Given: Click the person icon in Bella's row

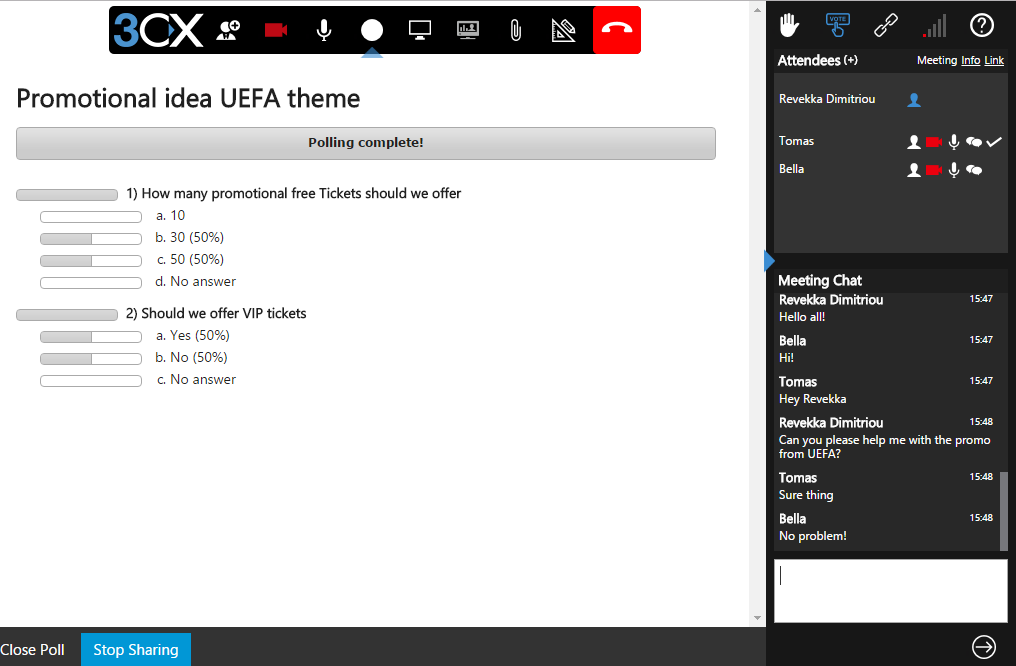Looking at the screenshot, I should point(914,170).
